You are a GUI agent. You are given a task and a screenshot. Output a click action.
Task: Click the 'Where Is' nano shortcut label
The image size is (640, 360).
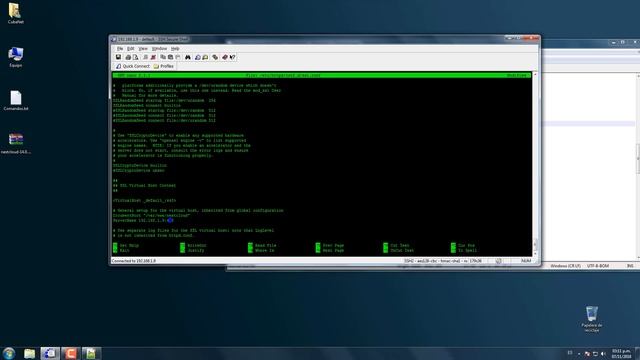pos(265,250)
